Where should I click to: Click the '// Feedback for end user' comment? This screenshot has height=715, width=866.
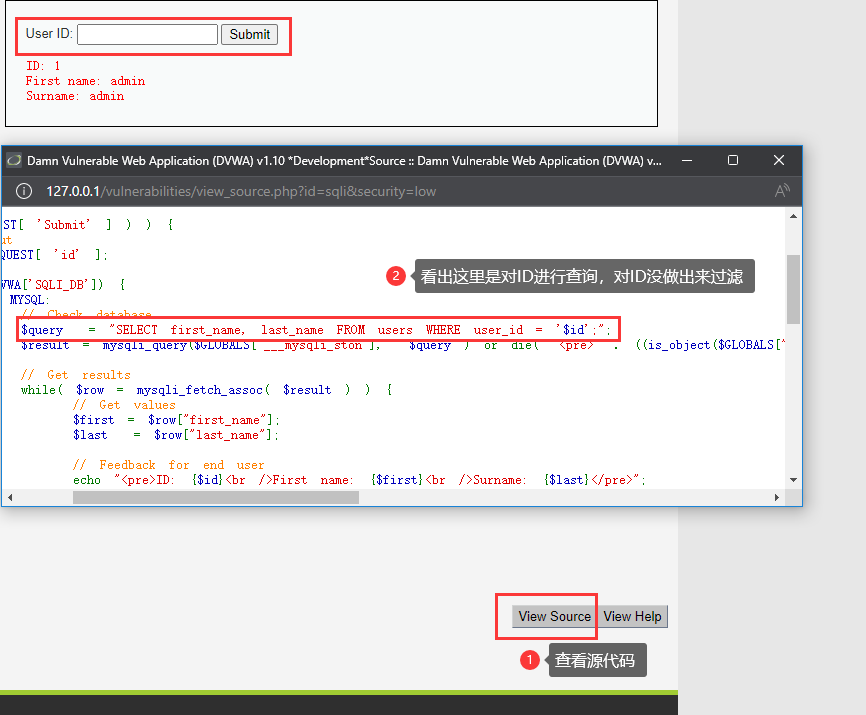pyautogui.click(x=168, y=465)
